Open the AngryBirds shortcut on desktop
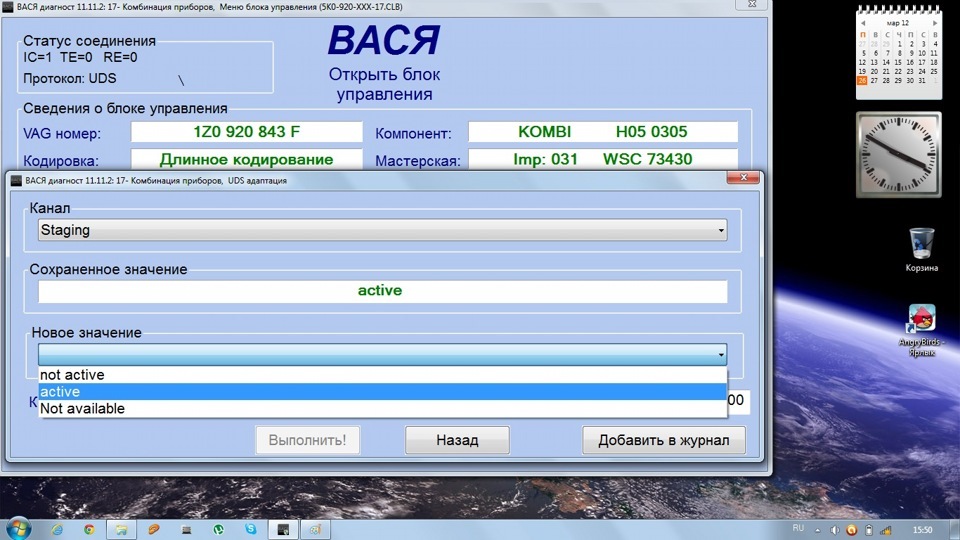Image resolution: width=960 pixels, height=540 pixels. point(921,330)
